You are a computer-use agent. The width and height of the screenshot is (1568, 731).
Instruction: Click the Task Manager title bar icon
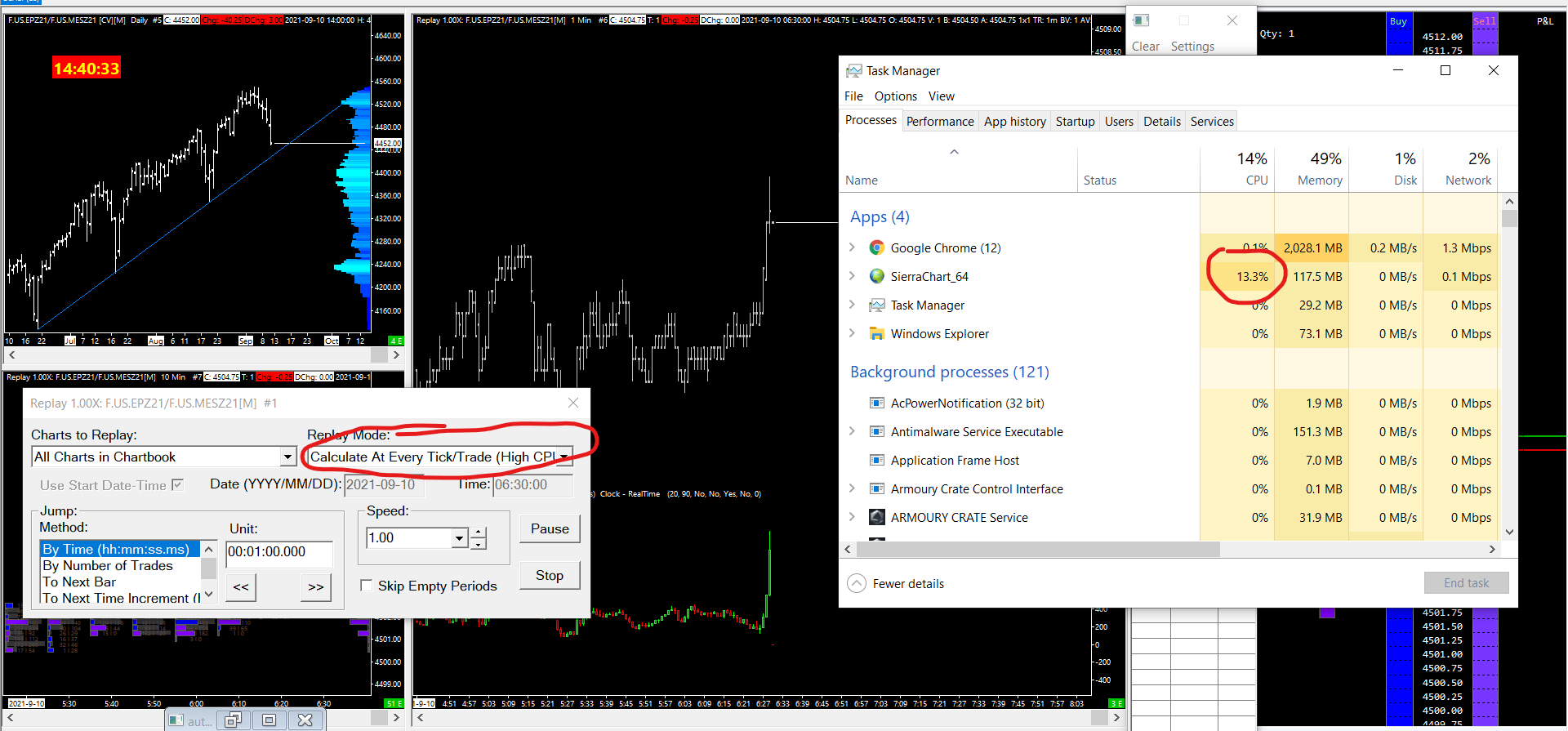point(853,71)
